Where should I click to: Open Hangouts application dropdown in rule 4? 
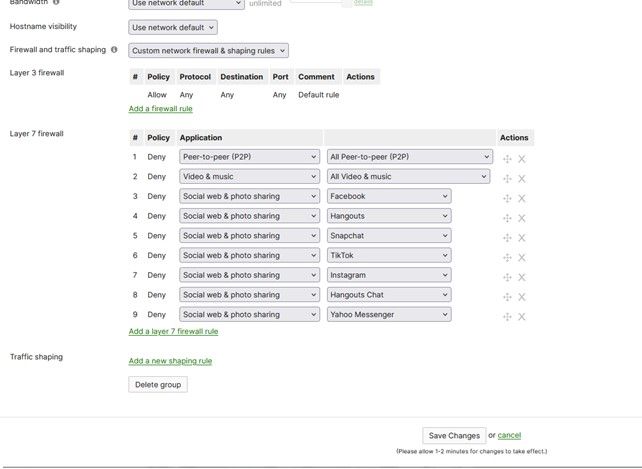pyautogui.click(x=389, y=216)
